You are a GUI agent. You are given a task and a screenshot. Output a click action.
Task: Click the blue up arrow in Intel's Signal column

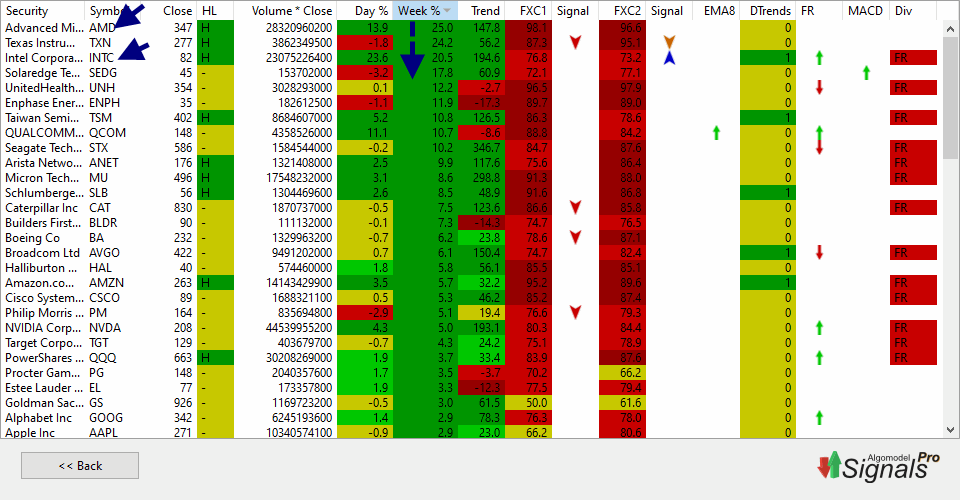pos(669,59)
